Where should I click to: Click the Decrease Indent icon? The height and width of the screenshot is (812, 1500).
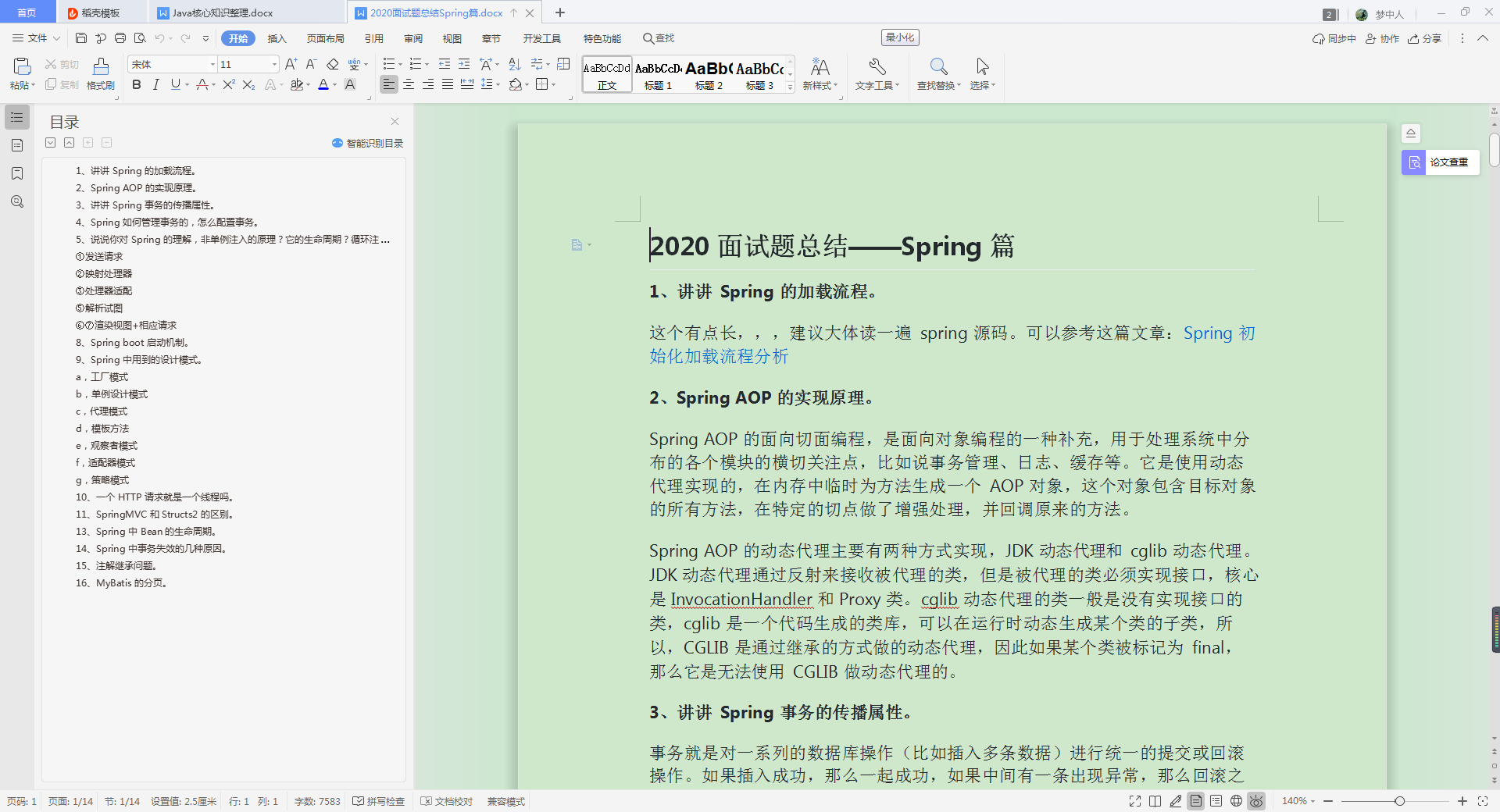click(x=445, y=64)
